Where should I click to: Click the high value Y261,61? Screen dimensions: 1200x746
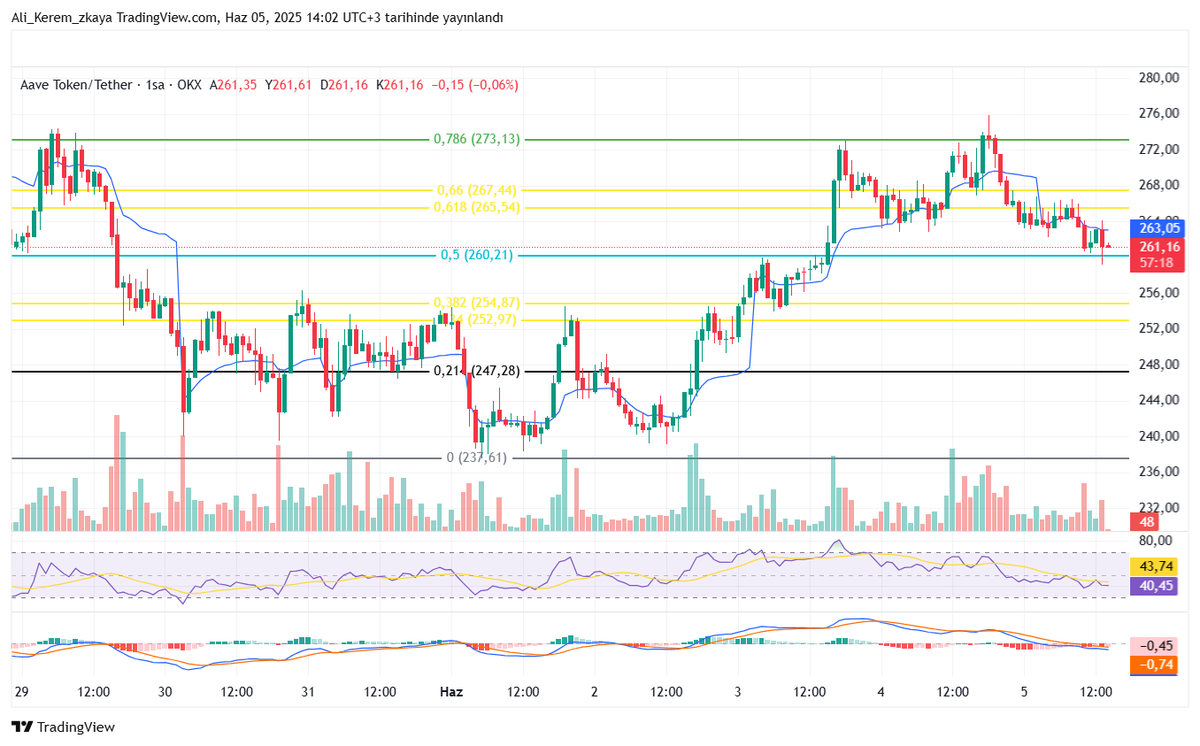coord(289,85)
